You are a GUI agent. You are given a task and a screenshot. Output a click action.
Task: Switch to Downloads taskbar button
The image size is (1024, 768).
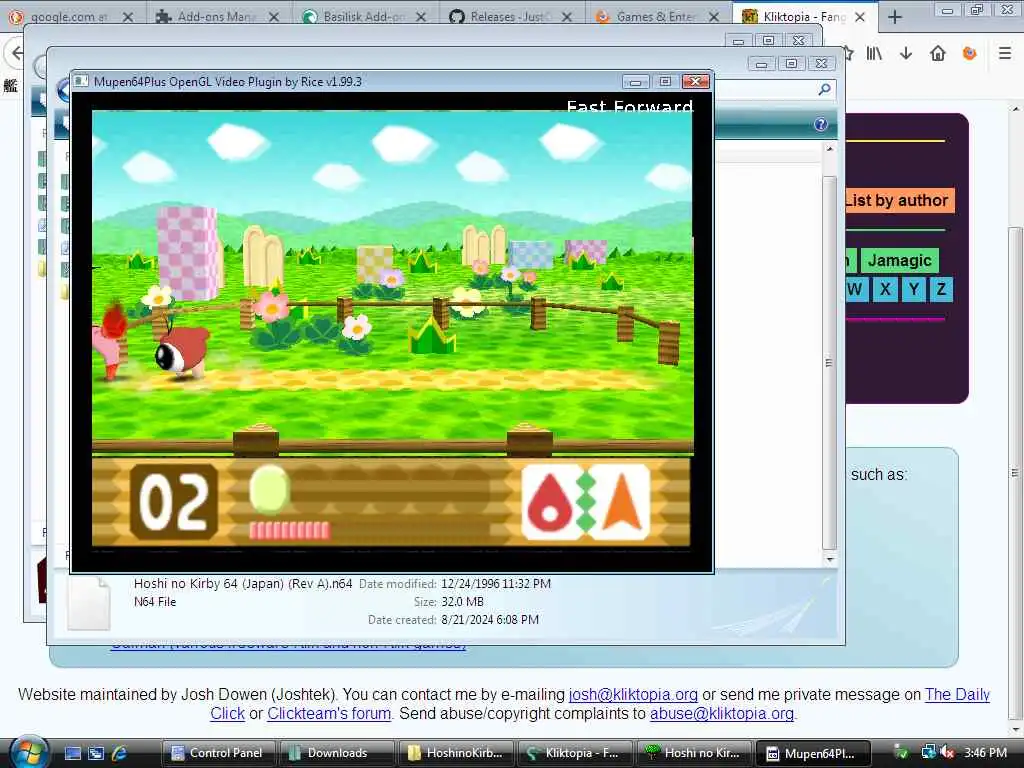pos(337,753)
